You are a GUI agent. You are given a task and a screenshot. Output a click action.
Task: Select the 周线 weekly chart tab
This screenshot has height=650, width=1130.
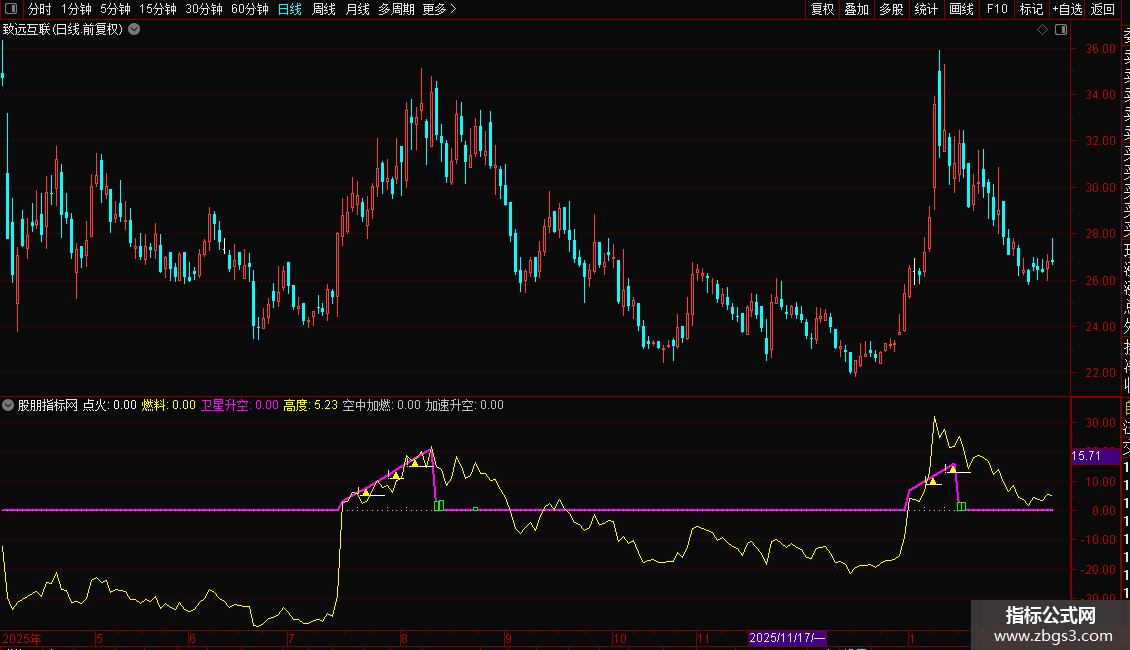point(324,10)
